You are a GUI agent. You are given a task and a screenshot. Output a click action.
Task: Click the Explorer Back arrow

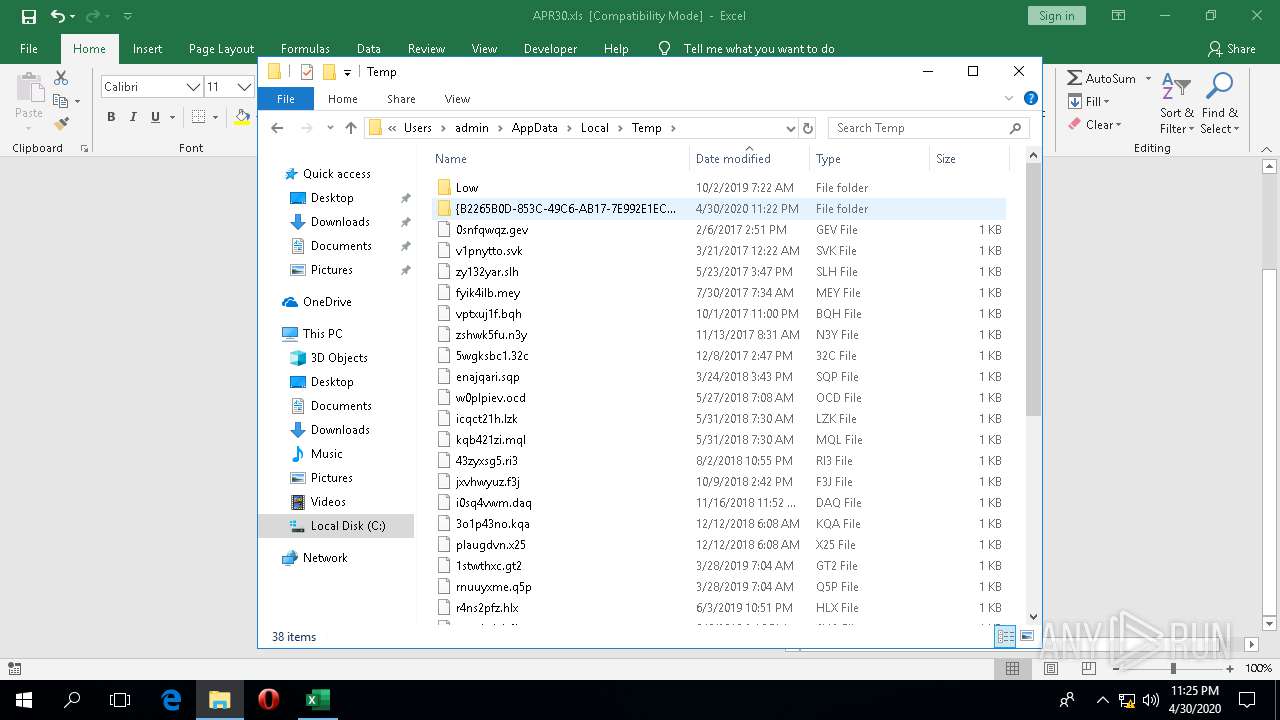[x=277, y=128]
